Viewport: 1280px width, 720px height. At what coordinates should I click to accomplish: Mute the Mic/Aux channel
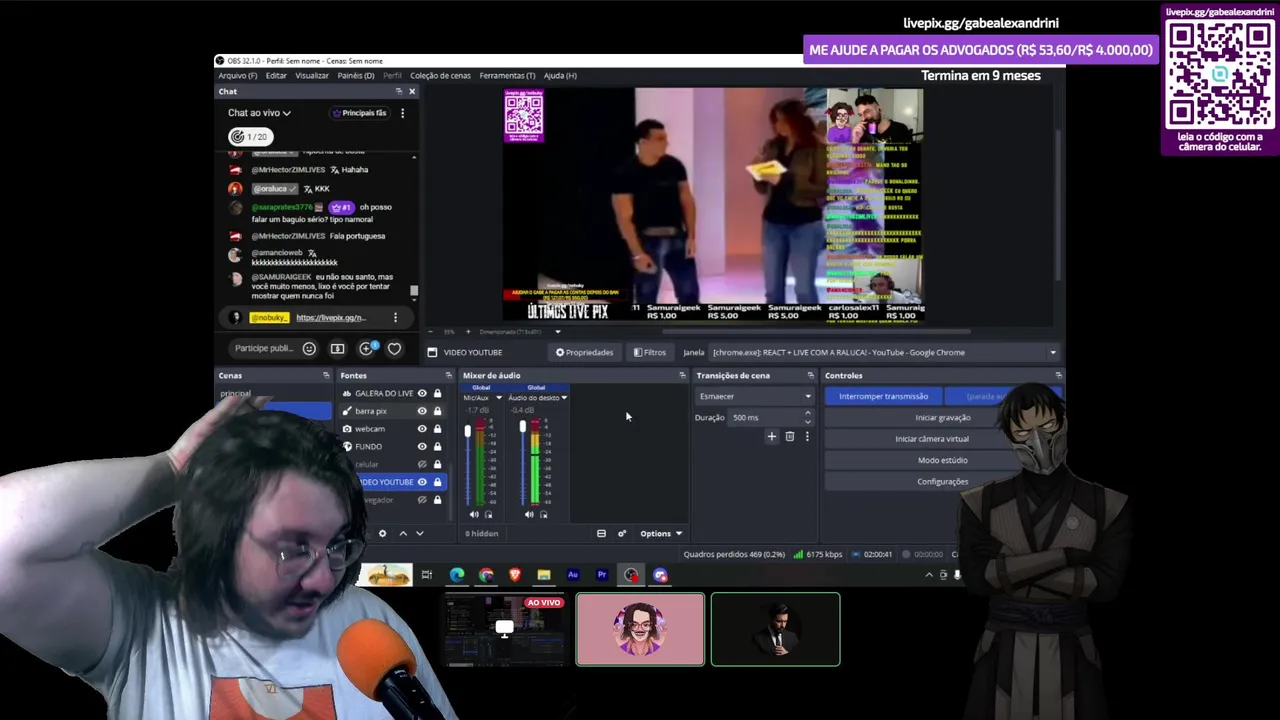[474, 514]
